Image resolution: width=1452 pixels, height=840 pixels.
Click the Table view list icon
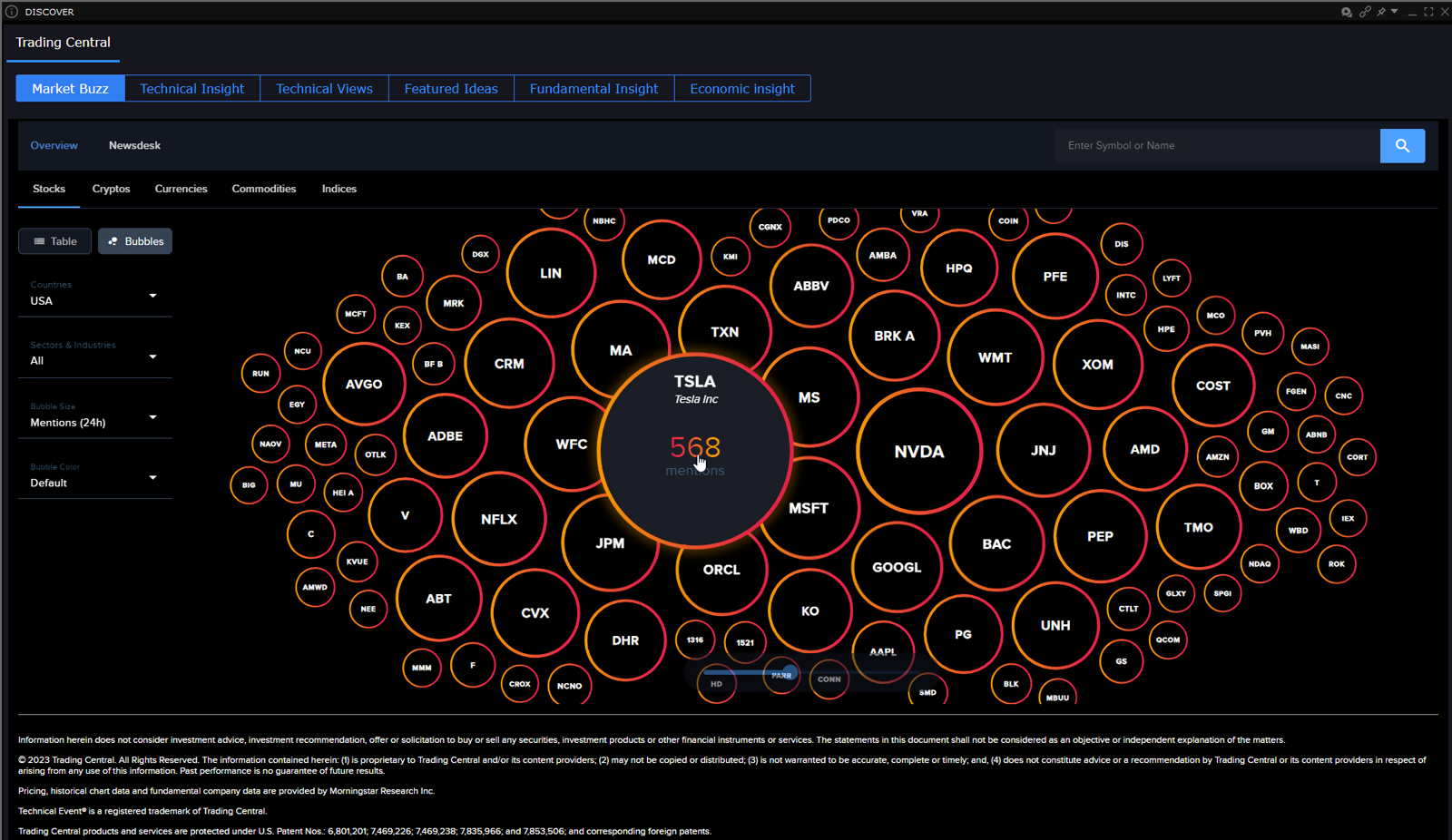(x=40, y=241)
